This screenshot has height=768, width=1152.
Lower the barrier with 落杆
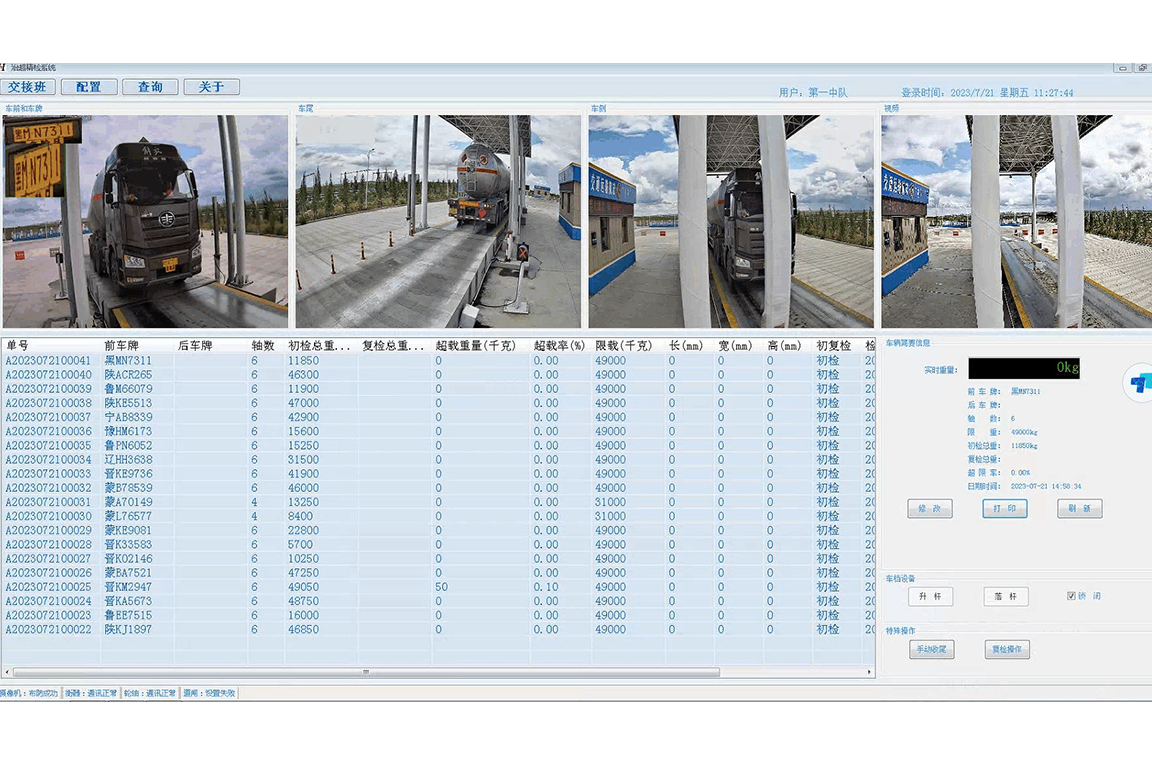pos(1005,596)
